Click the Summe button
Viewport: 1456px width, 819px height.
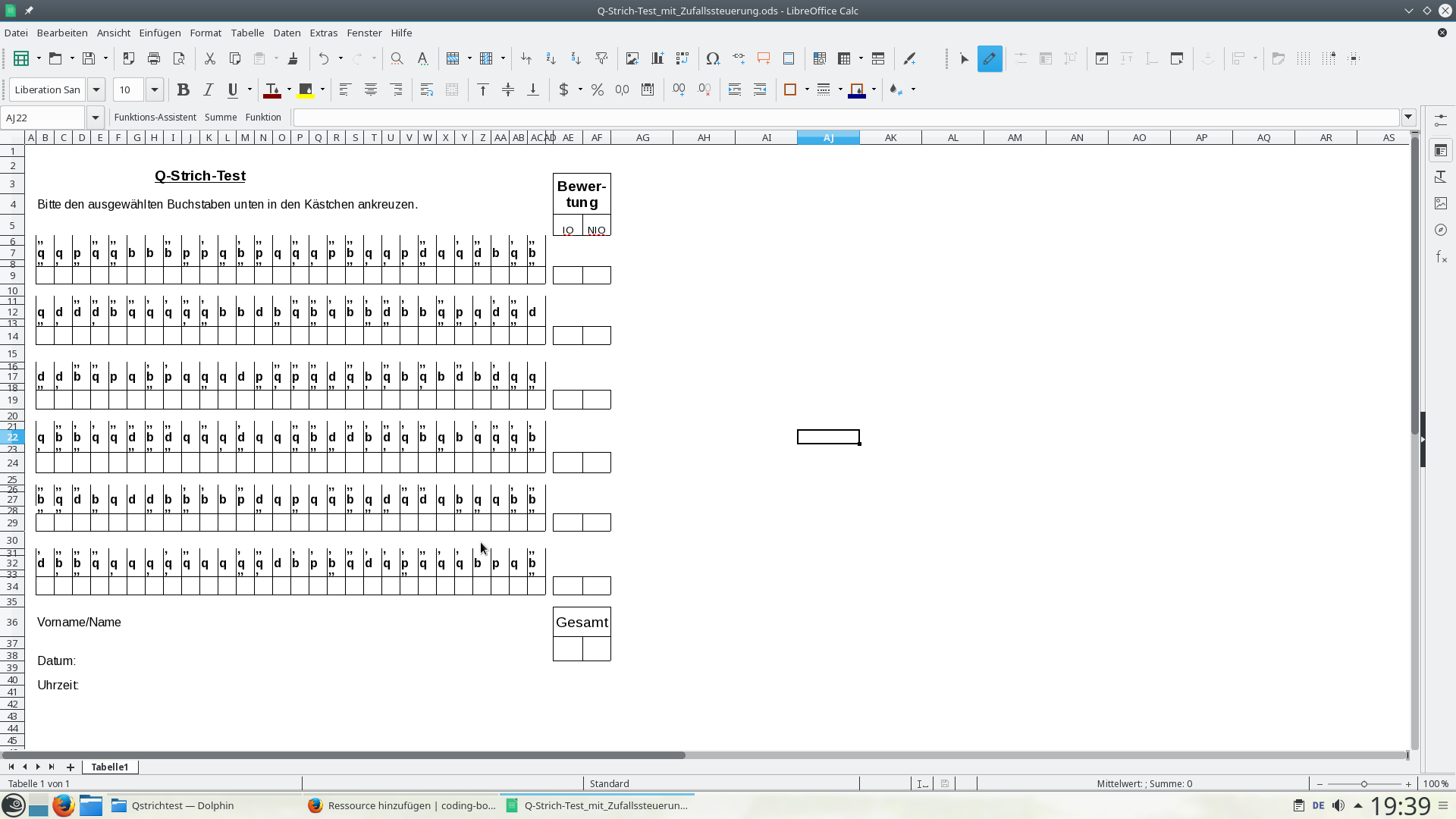(221, 117)
